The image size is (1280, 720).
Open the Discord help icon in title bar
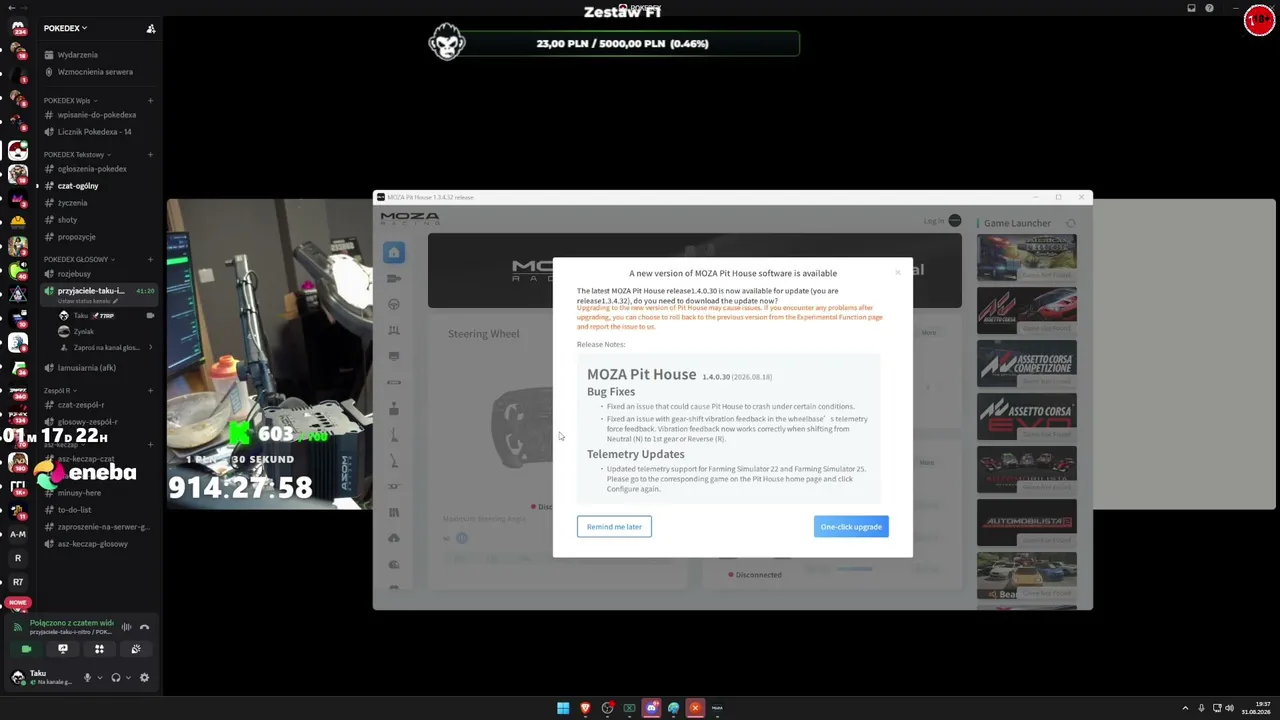tap(1209, 8)
